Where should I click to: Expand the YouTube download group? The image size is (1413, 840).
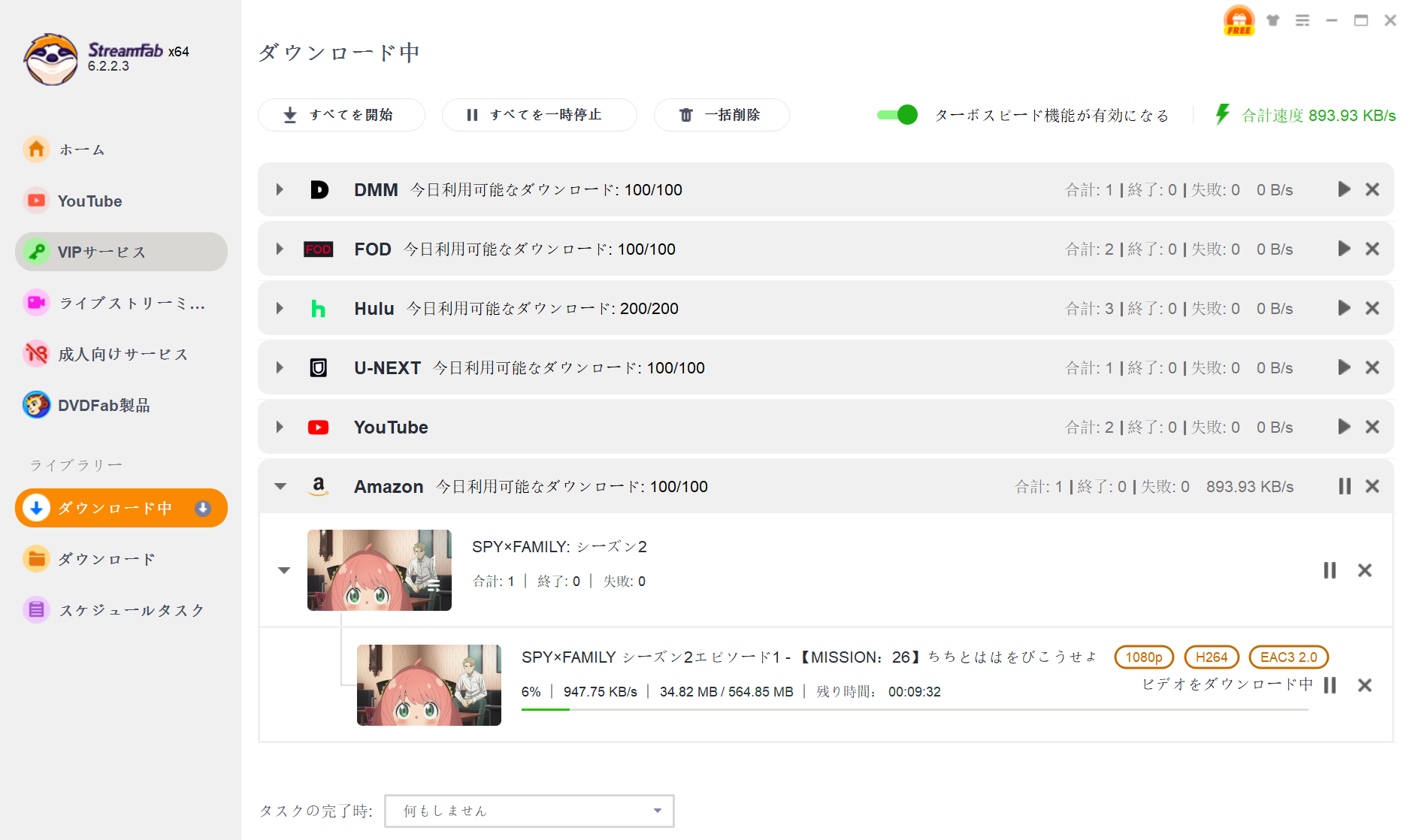(280, 427)
